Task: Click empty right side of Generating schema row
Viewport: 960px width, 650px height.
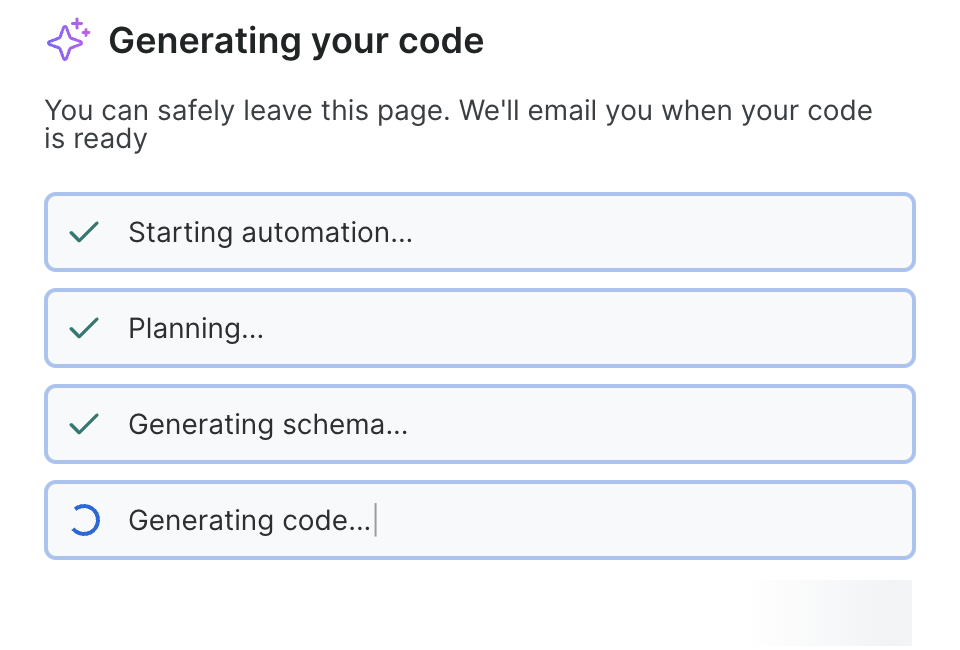Action: click(x=700, y=424)
